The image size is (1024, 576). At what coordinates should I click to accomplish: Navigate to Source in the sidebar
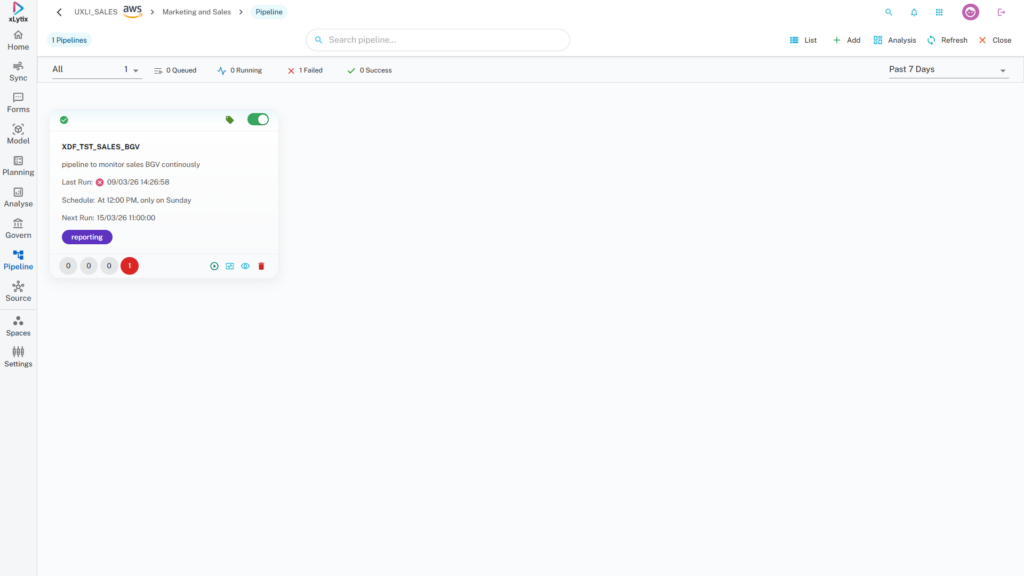[18, 291]
